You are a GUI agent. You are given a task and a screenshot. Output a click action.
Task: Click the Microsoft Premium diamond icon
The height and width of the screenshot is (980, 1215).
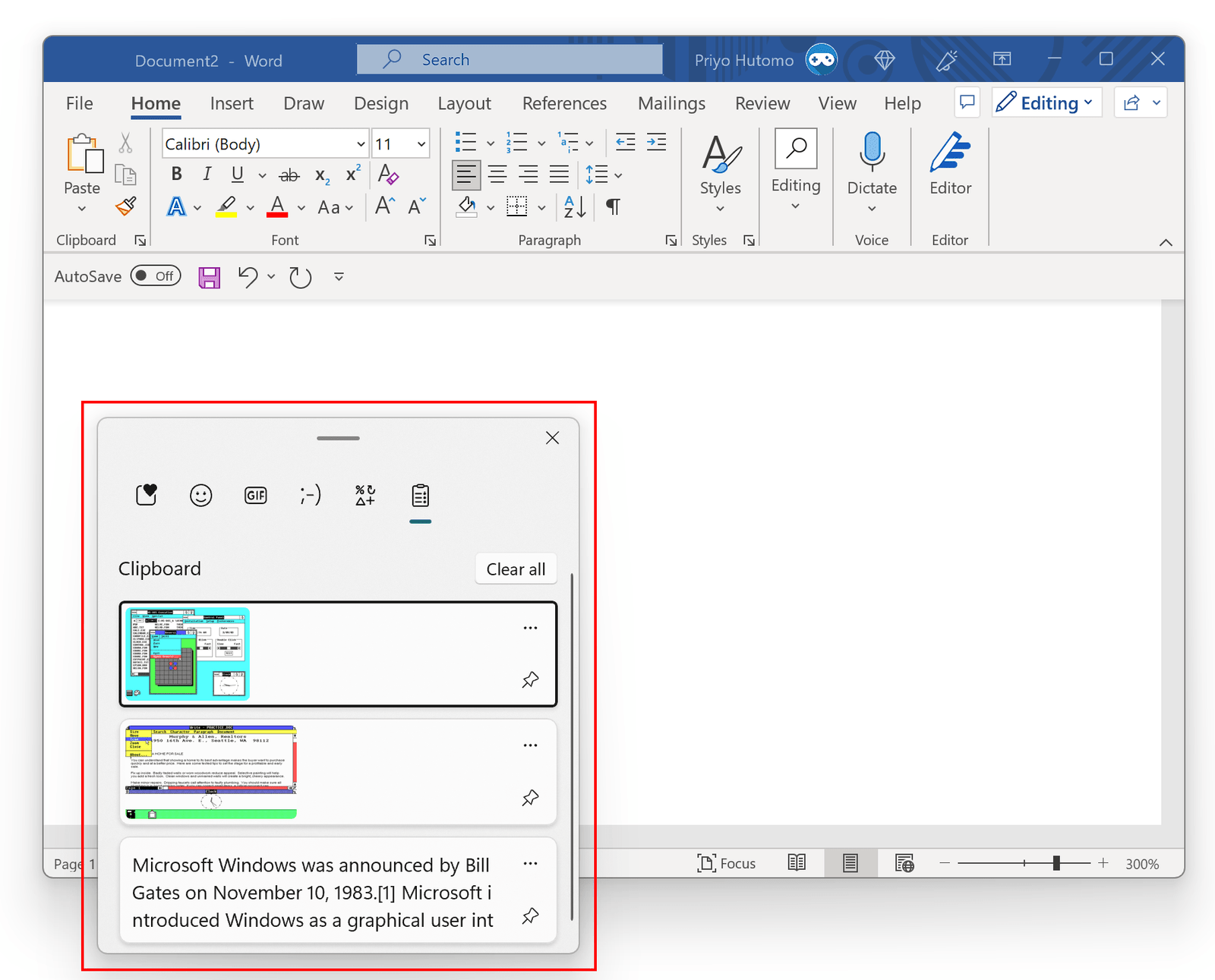coord(885,59)
